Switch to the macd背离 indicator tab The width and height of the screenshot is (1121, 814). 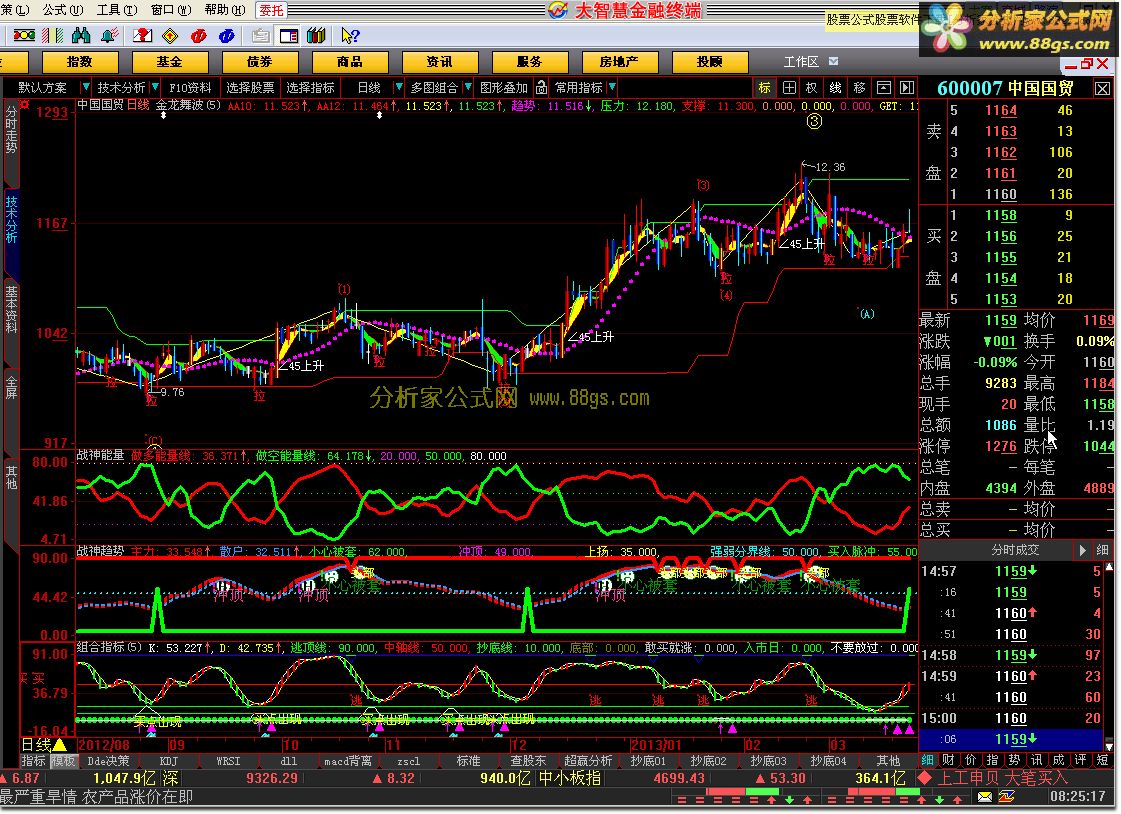point(347,761)
